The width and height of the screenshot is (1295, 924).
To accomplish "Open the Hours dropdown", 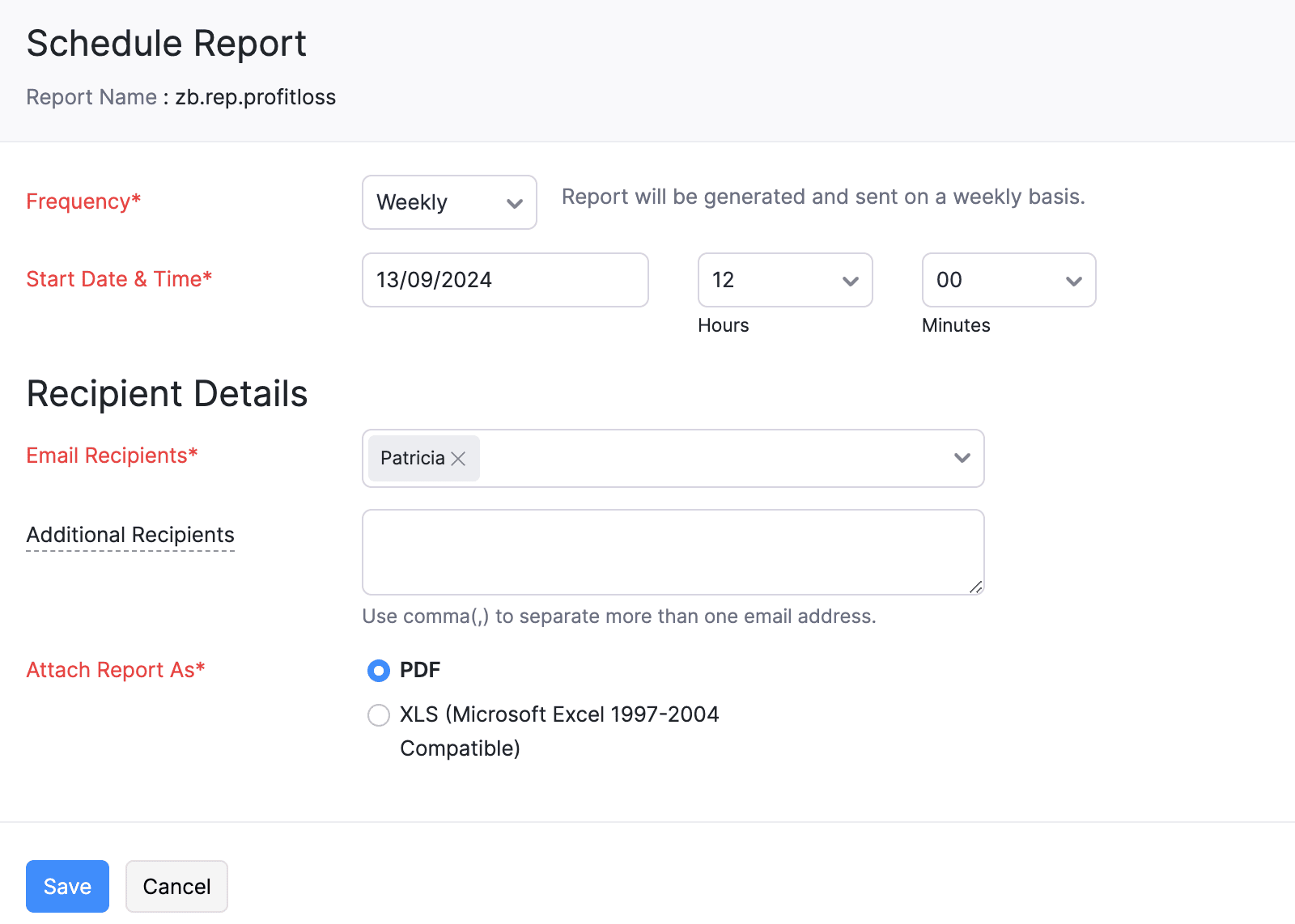I will [x=784, y=280].
